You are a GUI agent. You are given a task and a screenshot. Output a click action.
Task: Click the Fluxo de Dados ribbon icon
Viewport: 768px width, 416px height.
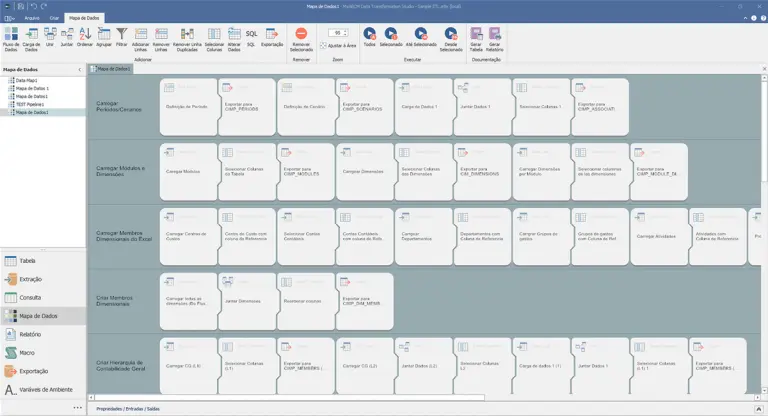(10, 38)
